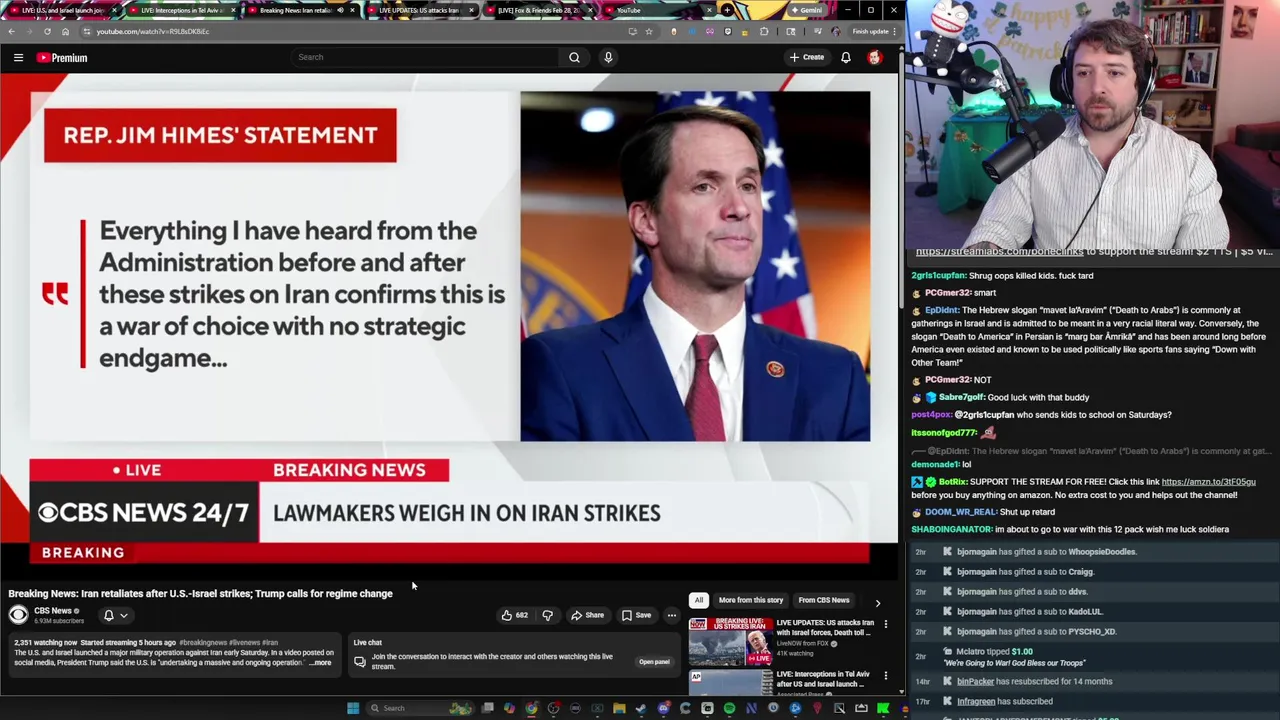Switch to Fox & Friends Feb 28 tab
1280x720 pixels.
click(538, 10)
